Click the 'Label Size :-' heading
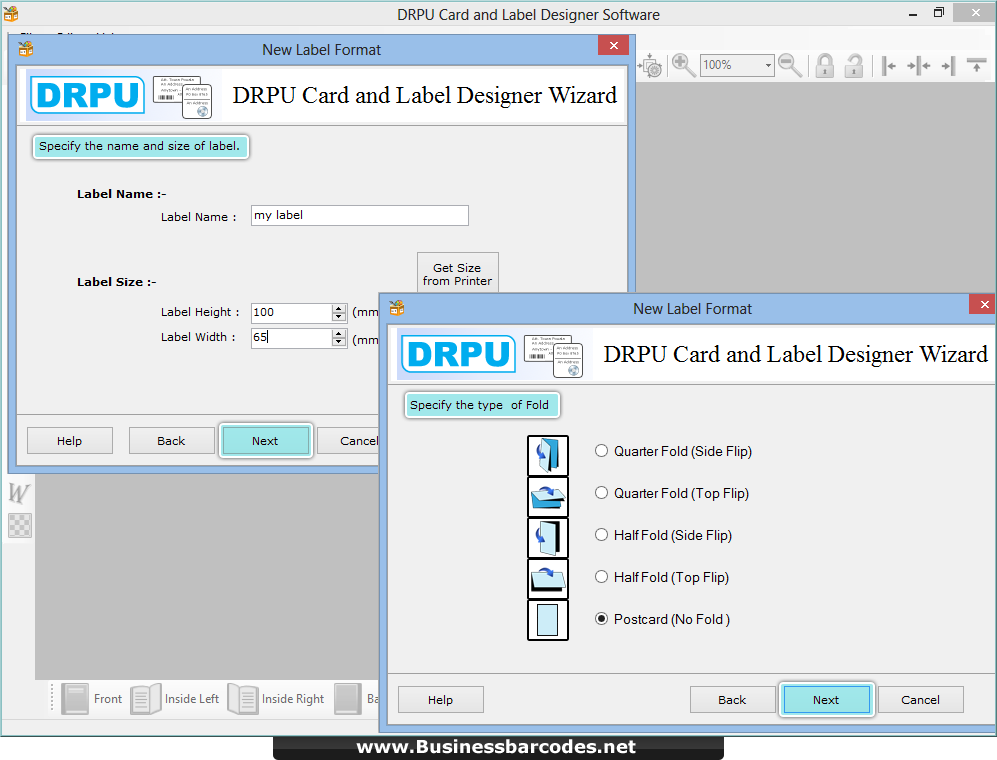997x760 pixels. (x=116, y=282)
